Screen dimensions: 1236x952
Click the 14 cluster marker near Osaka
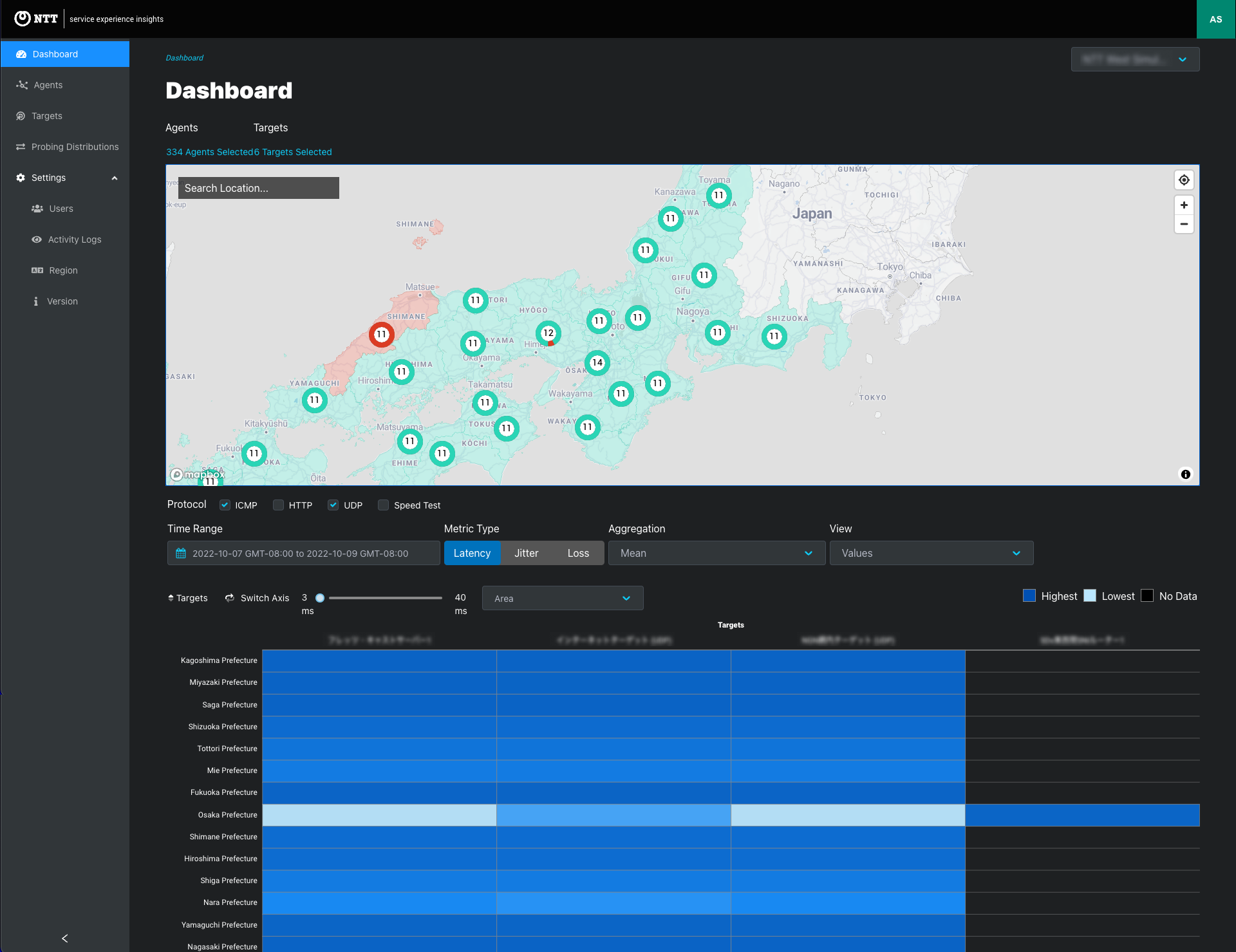(597, 362)
